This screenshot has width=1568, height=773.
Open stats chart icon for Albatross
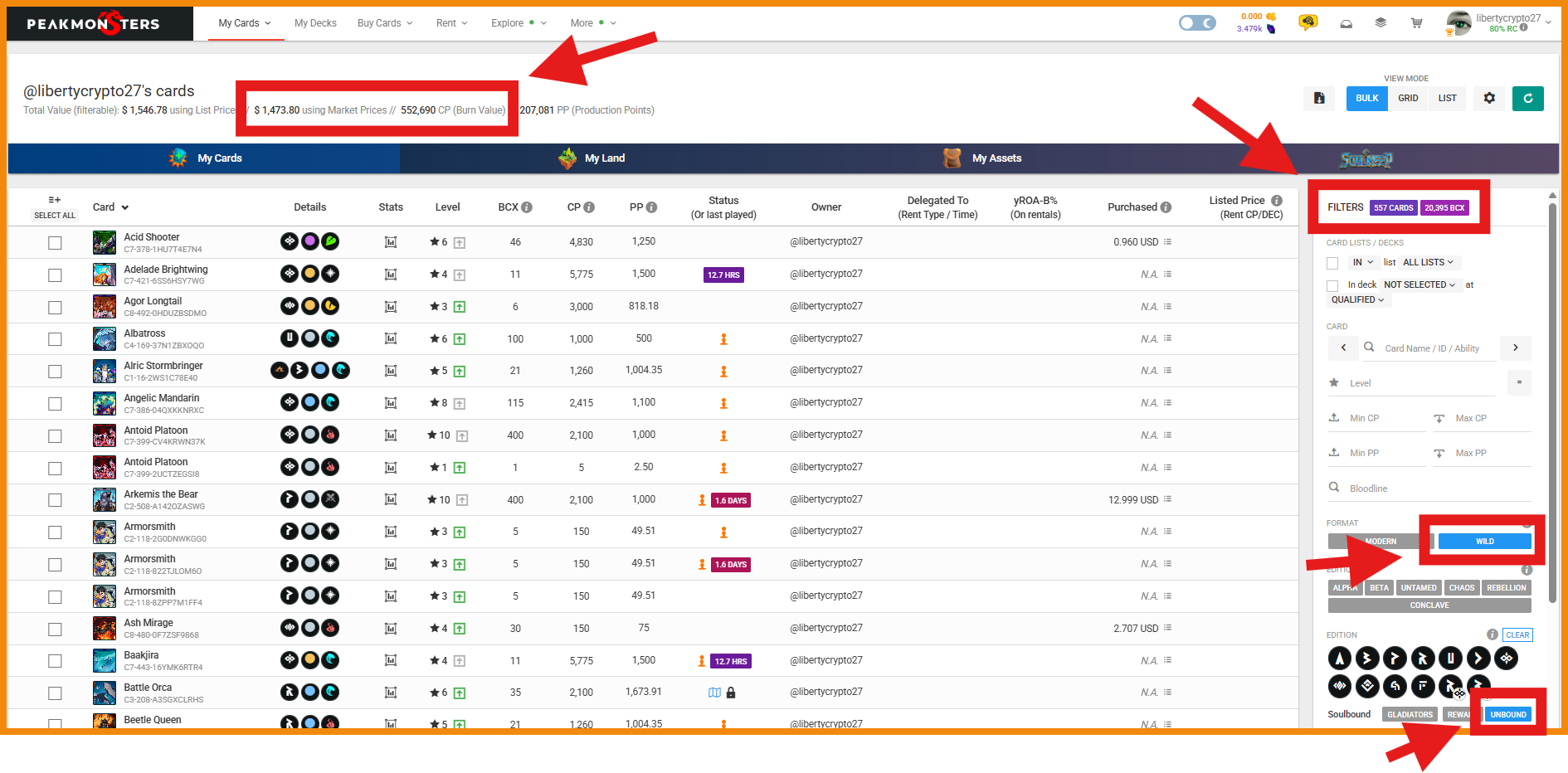[391, 338]
